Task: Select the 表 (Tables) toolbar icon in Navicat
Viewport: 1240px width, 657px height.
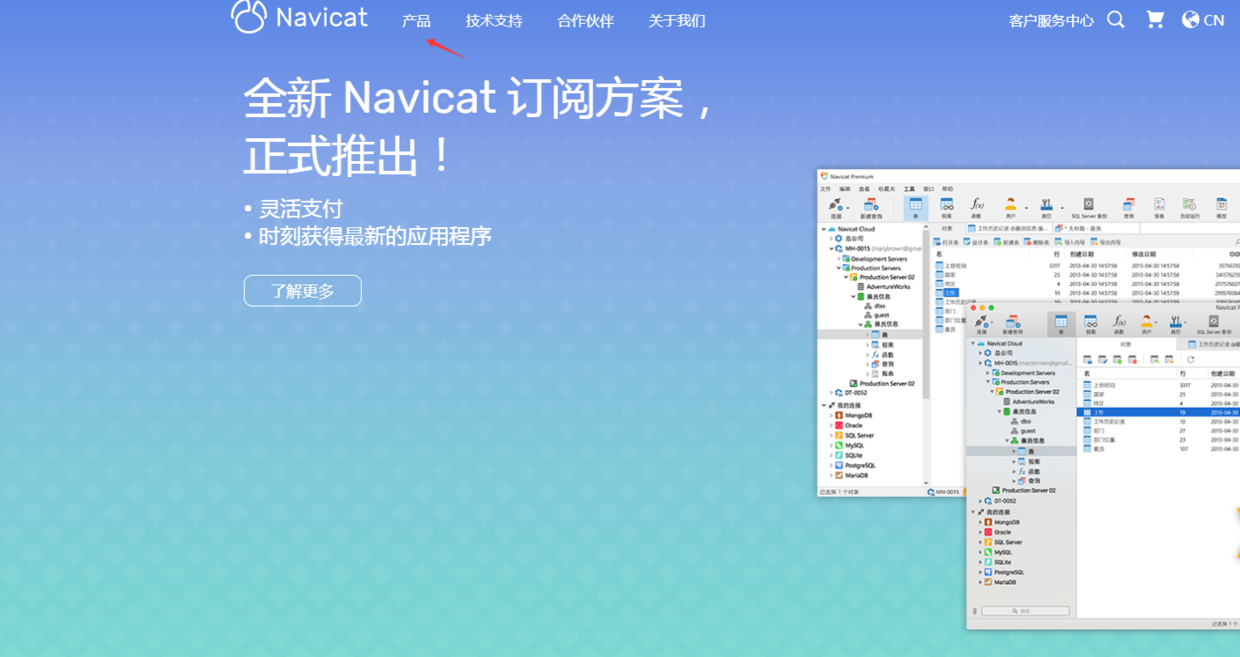Action: pyautogui.click(x=916, y=206)
